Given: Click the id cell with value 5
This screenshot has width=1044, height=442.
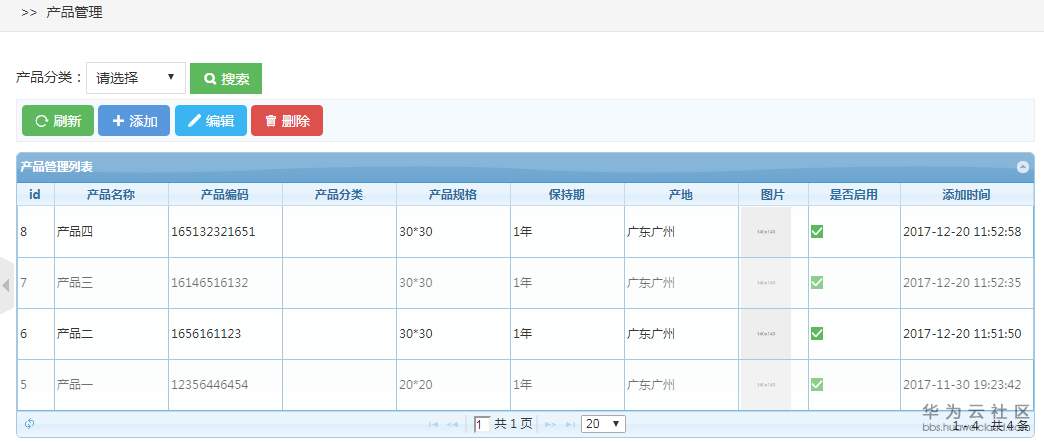Looking at the screenshot, I should pos(36,385).
